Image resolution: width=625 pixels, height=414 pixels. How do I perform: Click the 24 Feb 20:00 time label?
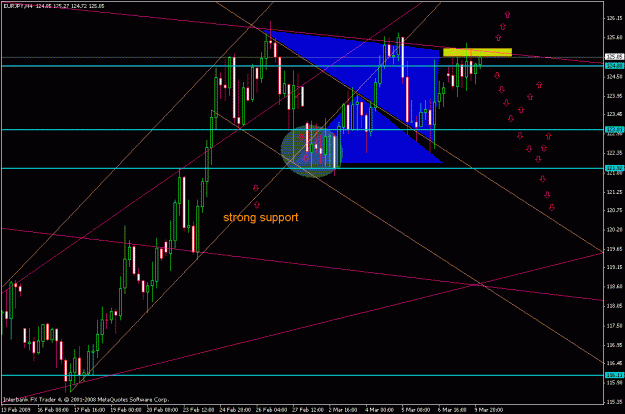[x=235, y=410]
